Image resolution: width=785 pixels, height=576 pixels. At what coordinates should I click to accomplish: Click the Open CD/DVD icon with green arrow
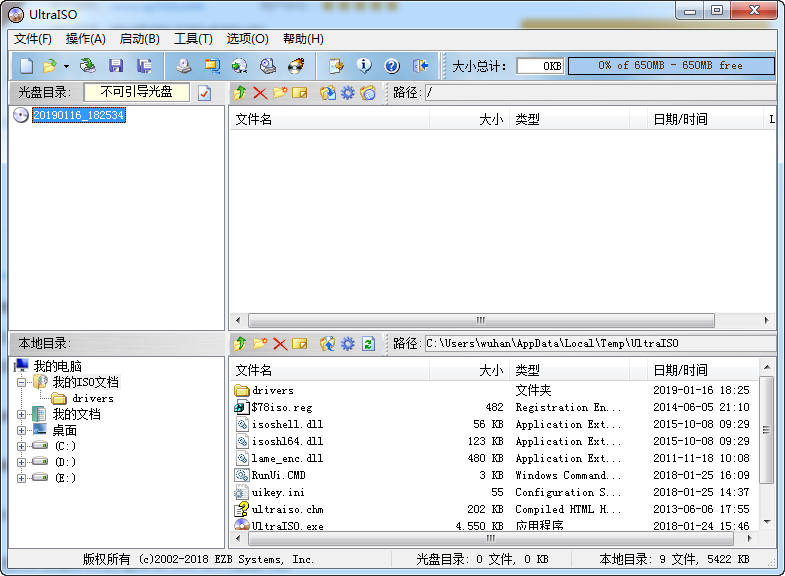click(88, 66)
